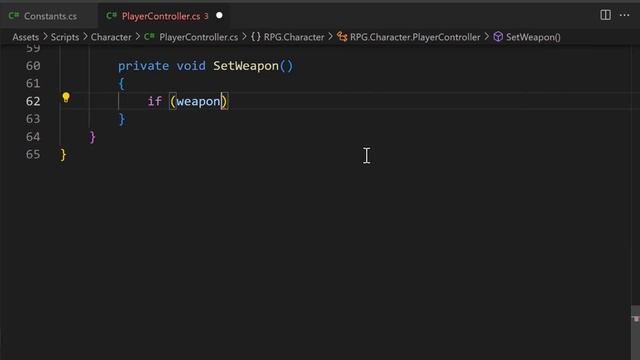
Task: Click the pink closing brace on line 64
Action: tap(93, 137)
